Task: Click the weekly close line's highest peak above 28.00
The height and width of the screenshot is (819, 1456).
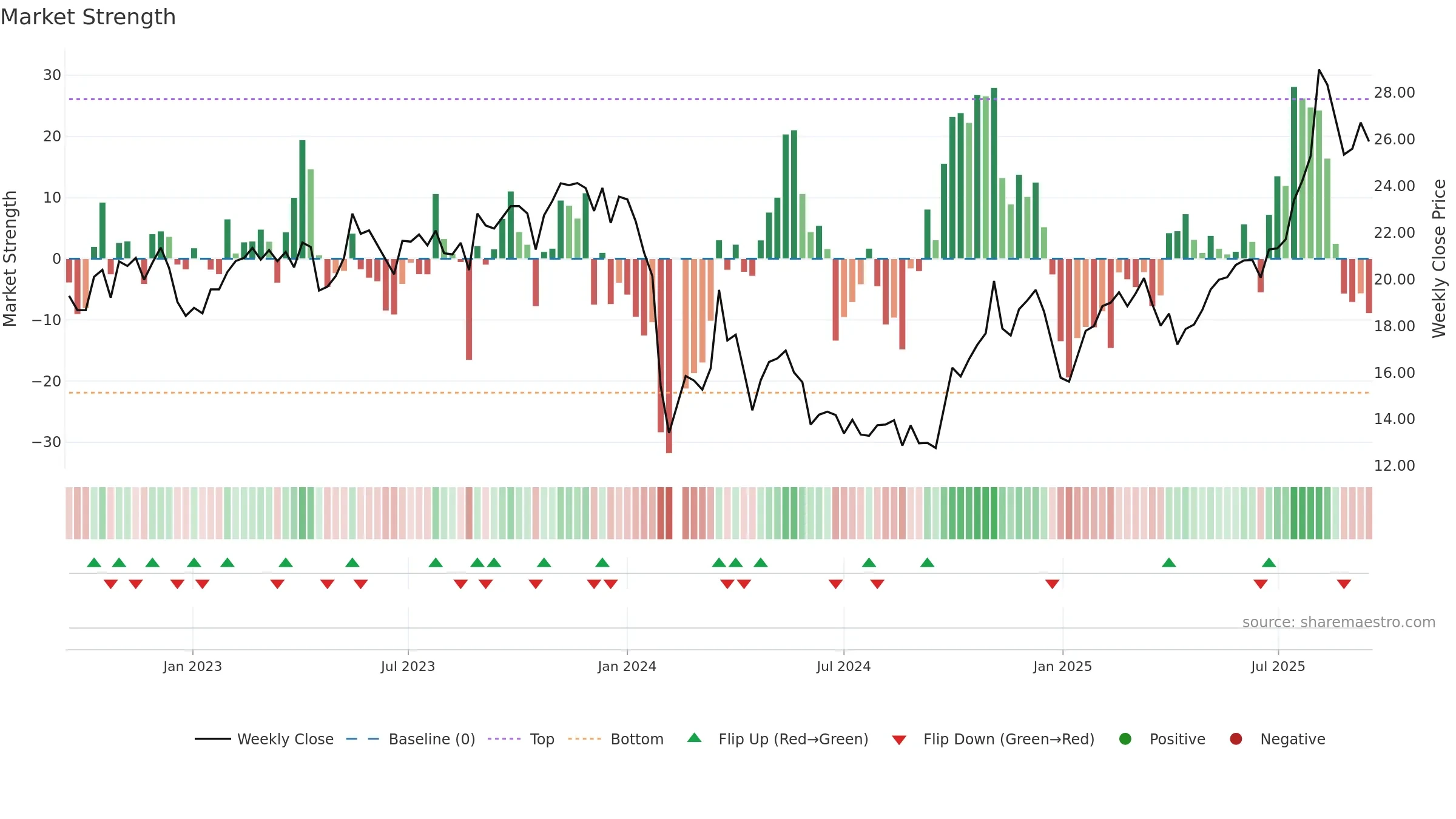Action: pyautogui.click(x=1319, y=70)
